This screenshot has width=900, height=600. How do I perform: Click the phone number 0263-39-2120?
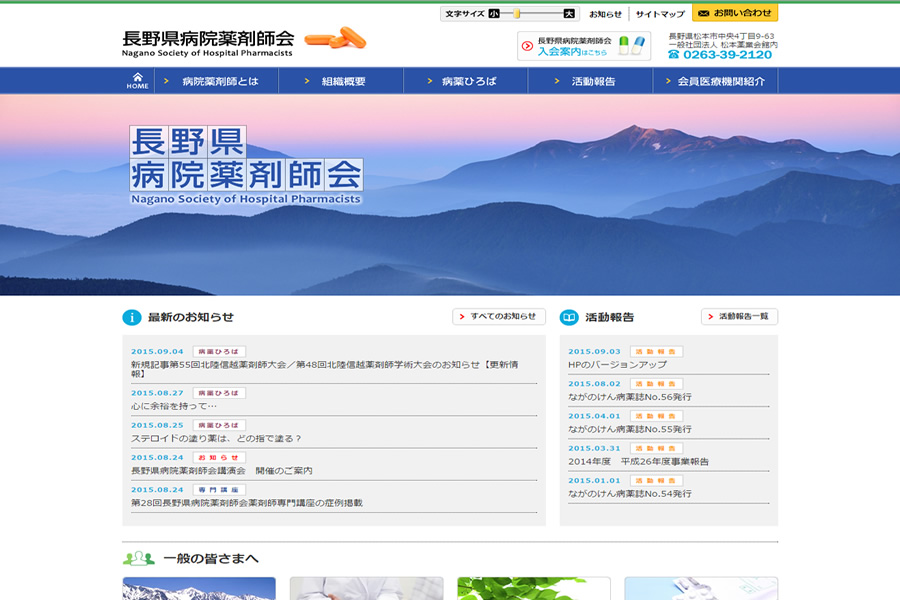coord(720,55)
